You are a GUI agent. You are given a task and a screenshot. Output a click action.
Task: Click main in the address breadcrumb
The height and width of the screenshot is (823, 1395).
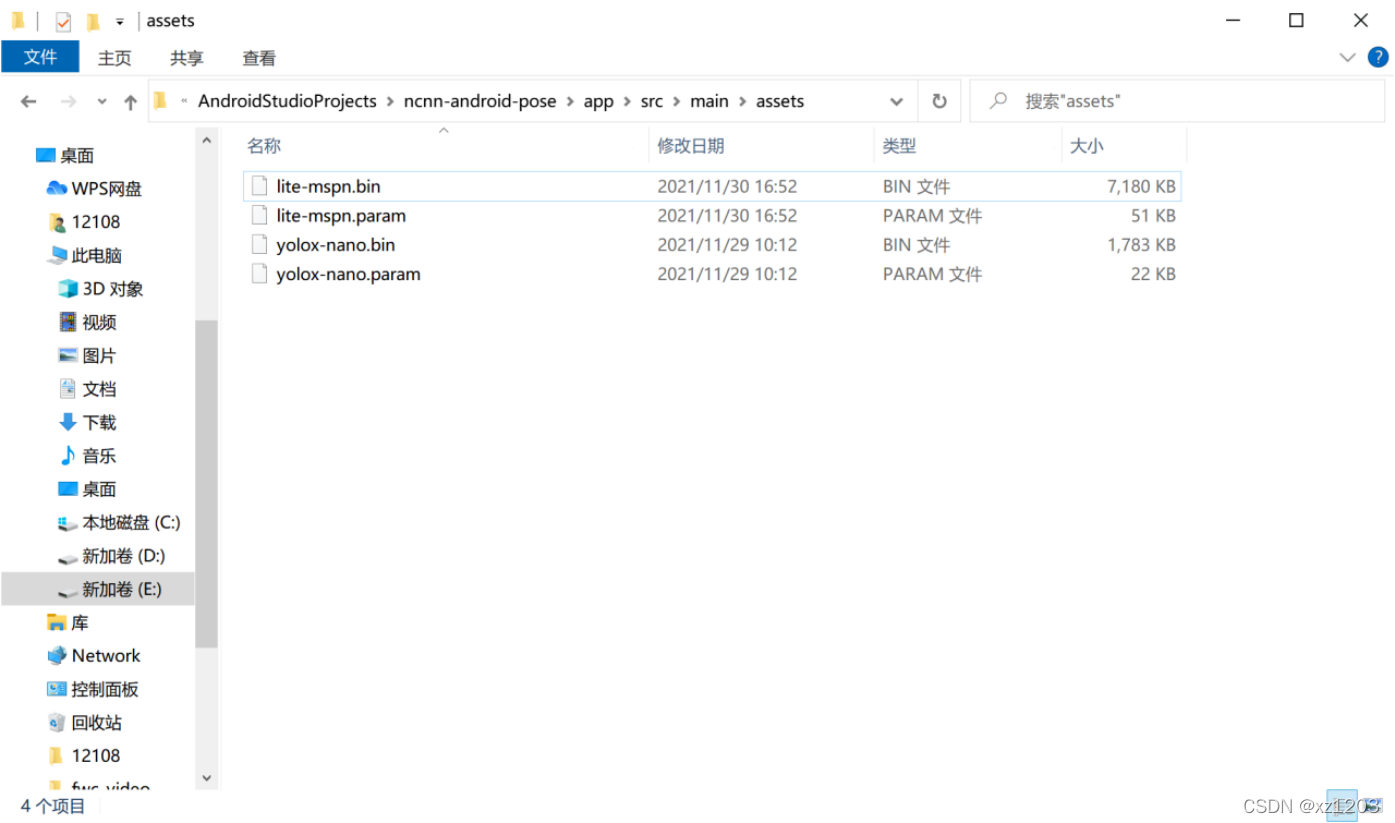tap(709, 101)
